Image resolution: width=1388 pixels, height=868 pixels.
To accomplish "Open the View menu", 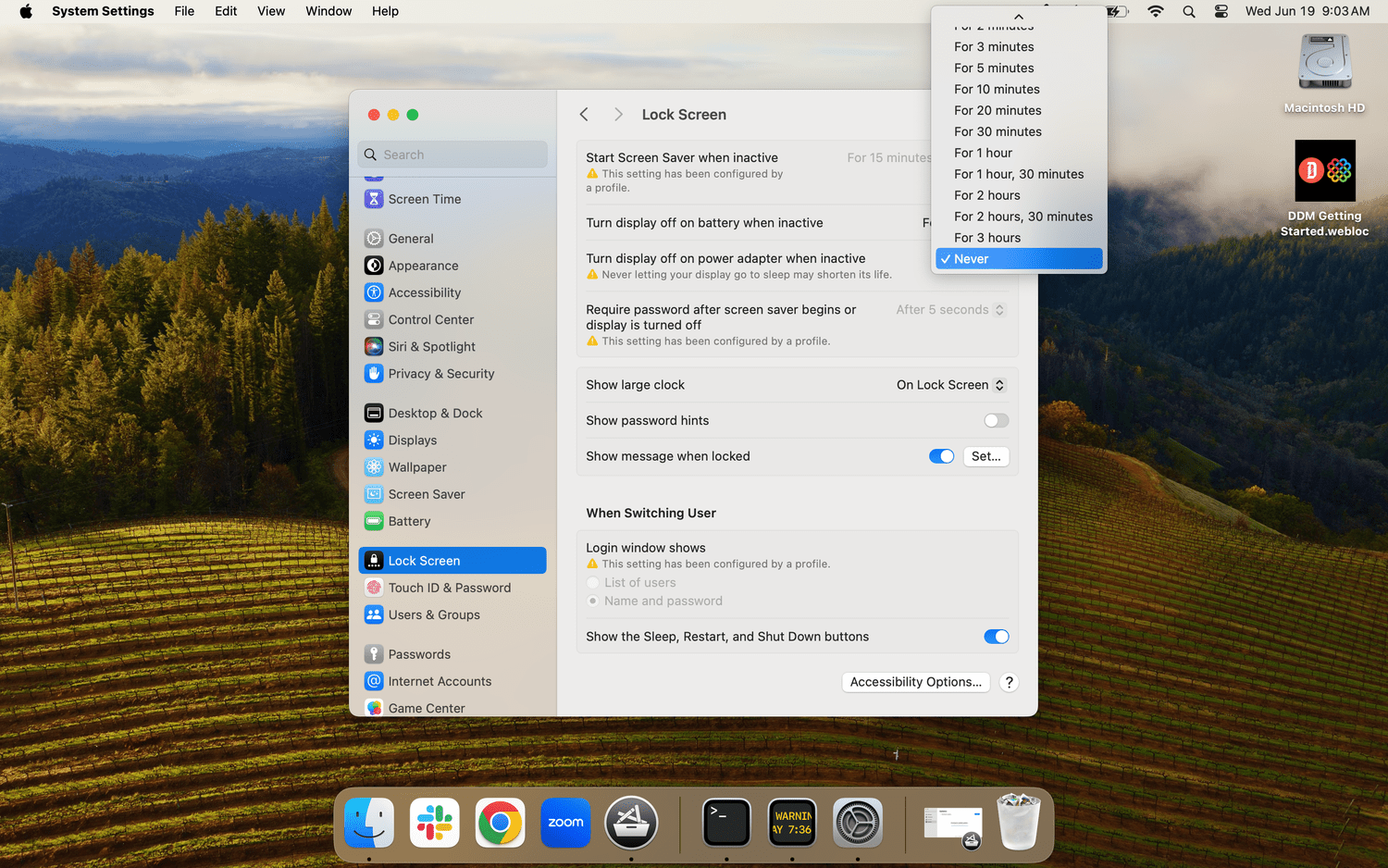I will 270,11.
